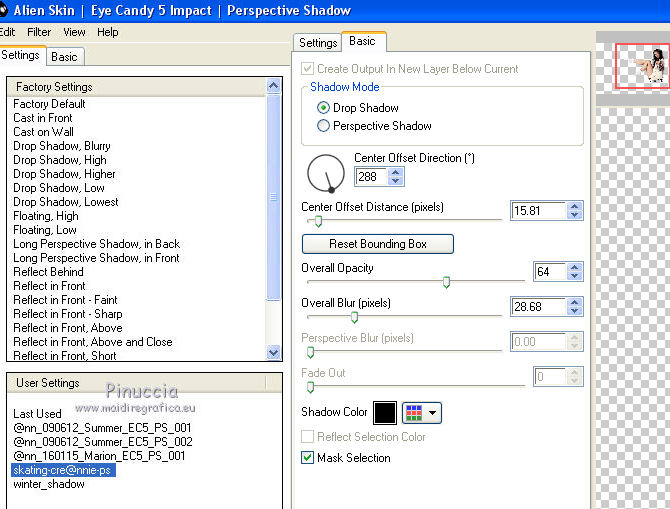The image size is (670, 509).
Task: Increase Overall Opacity with up arrow
Action: click(575, 268)
